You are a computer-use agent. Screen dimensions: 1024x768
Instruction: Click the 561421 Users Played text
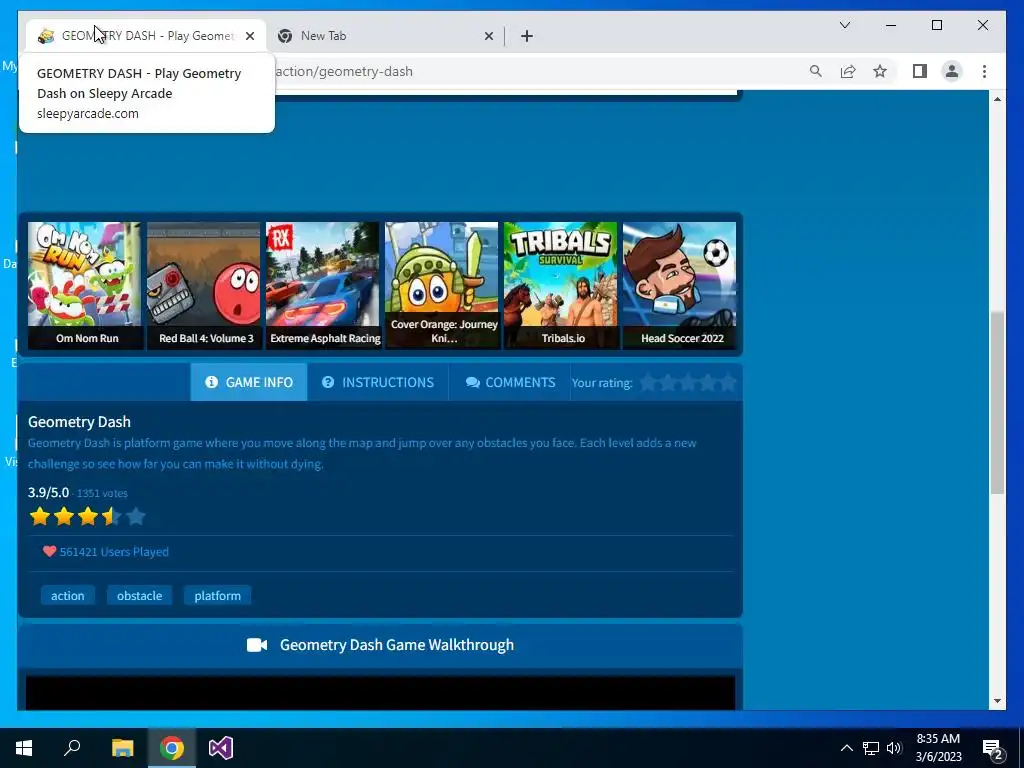tap(114, 552)
